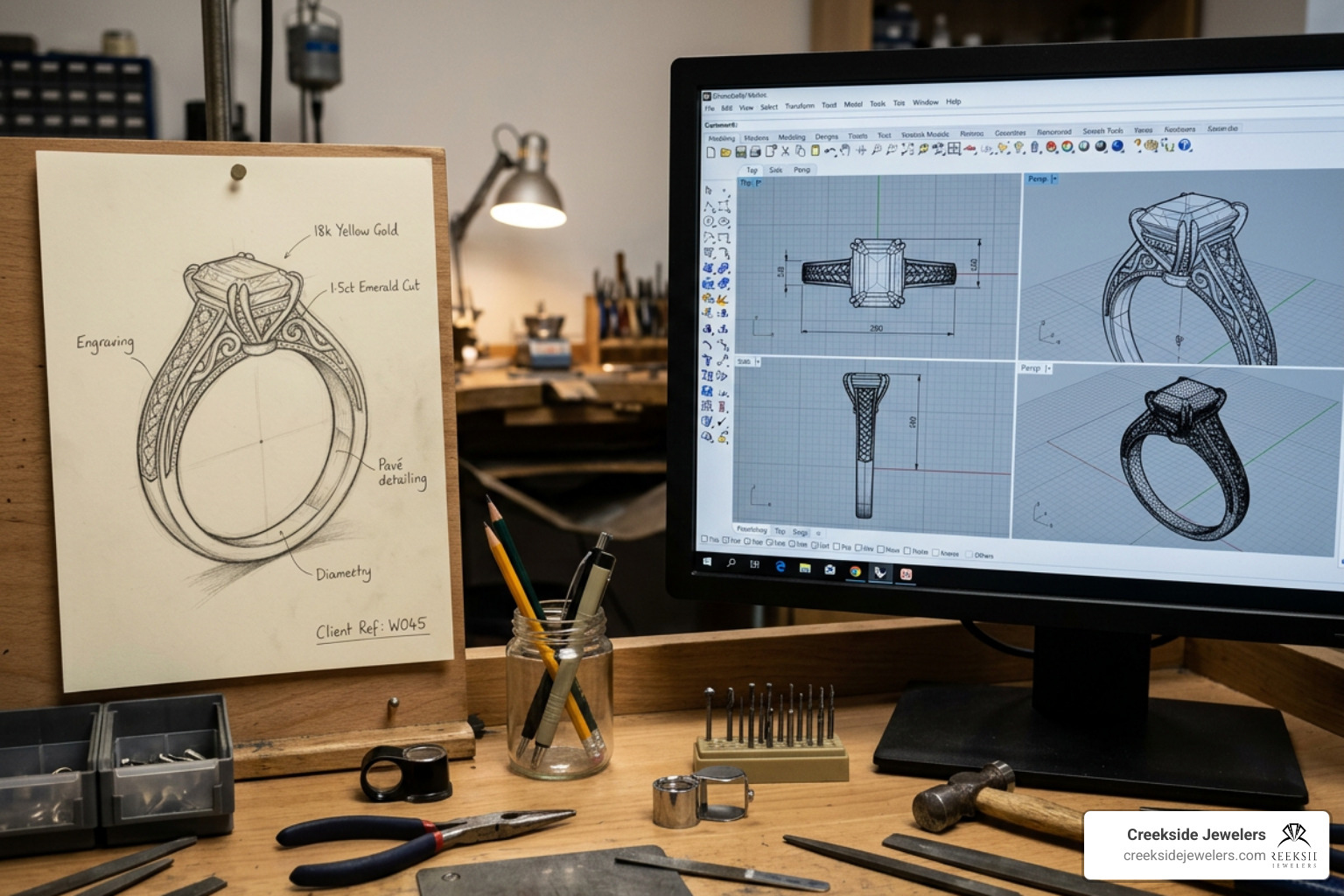Click the four-viewport layout grid icon
This screenshot has height=896, width=1344.
tap(954, 149)
